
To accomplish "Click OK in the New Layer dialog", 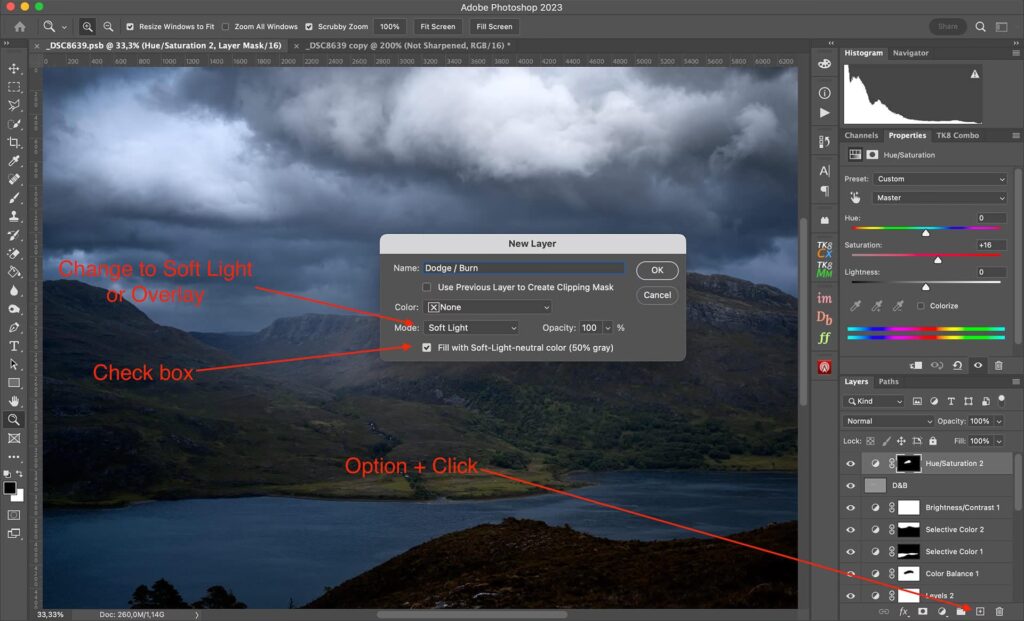I will 657,270.
